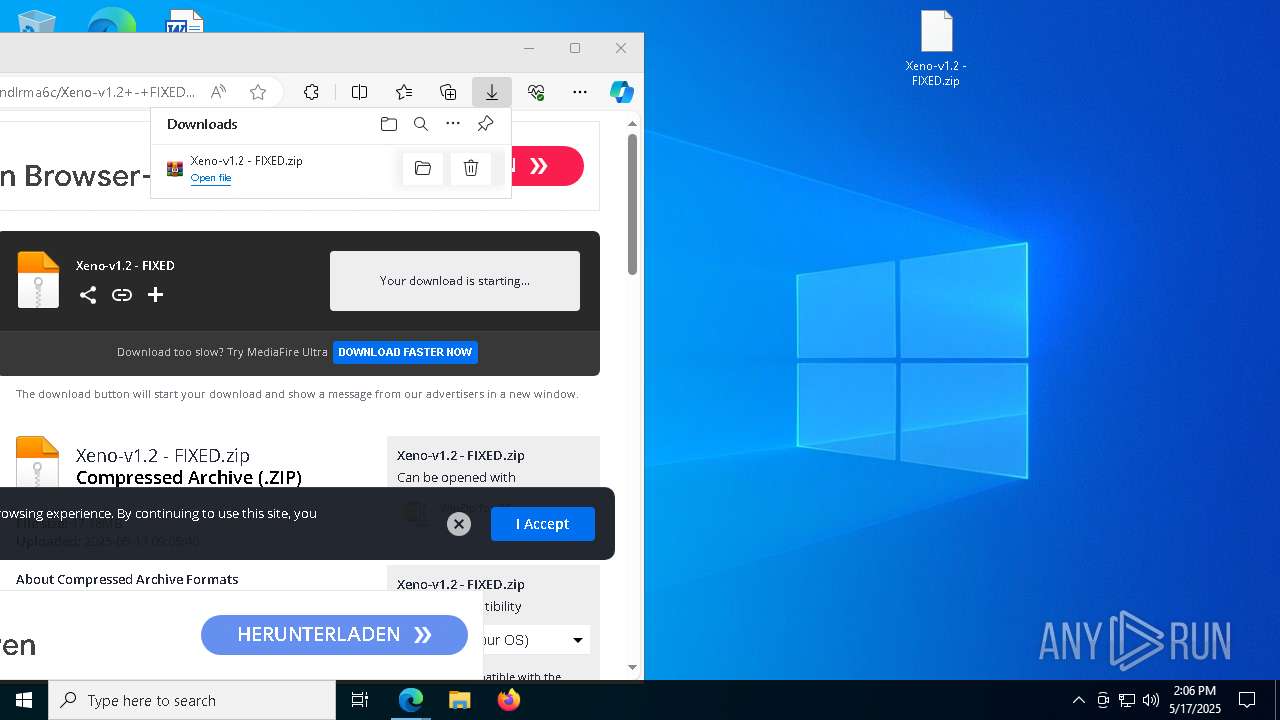Click Microsoft Edge taskbar icon
This screenshot has width=1280, height=720.
[411, 700]
